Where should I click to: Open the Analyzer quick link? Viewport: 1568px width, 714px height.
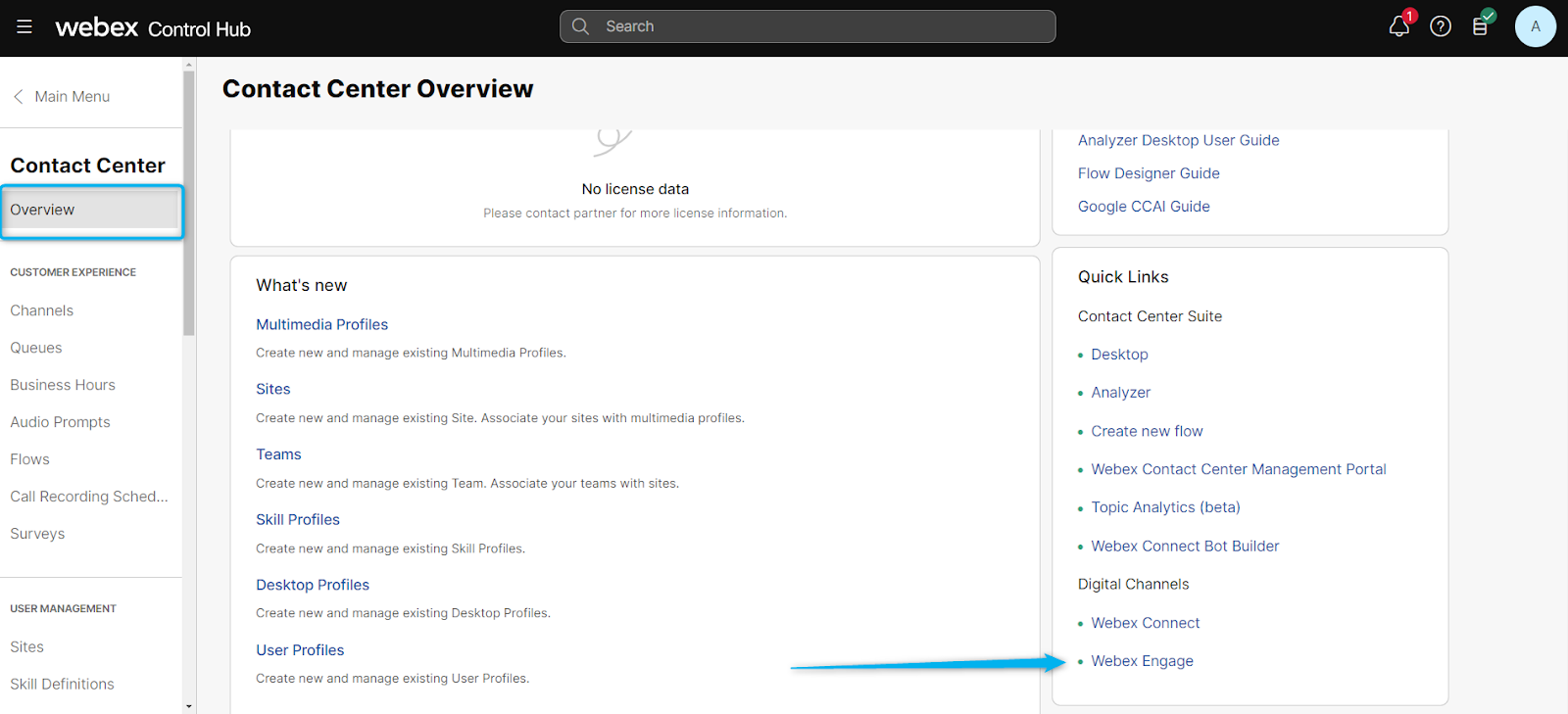(x=1120, y=393)
